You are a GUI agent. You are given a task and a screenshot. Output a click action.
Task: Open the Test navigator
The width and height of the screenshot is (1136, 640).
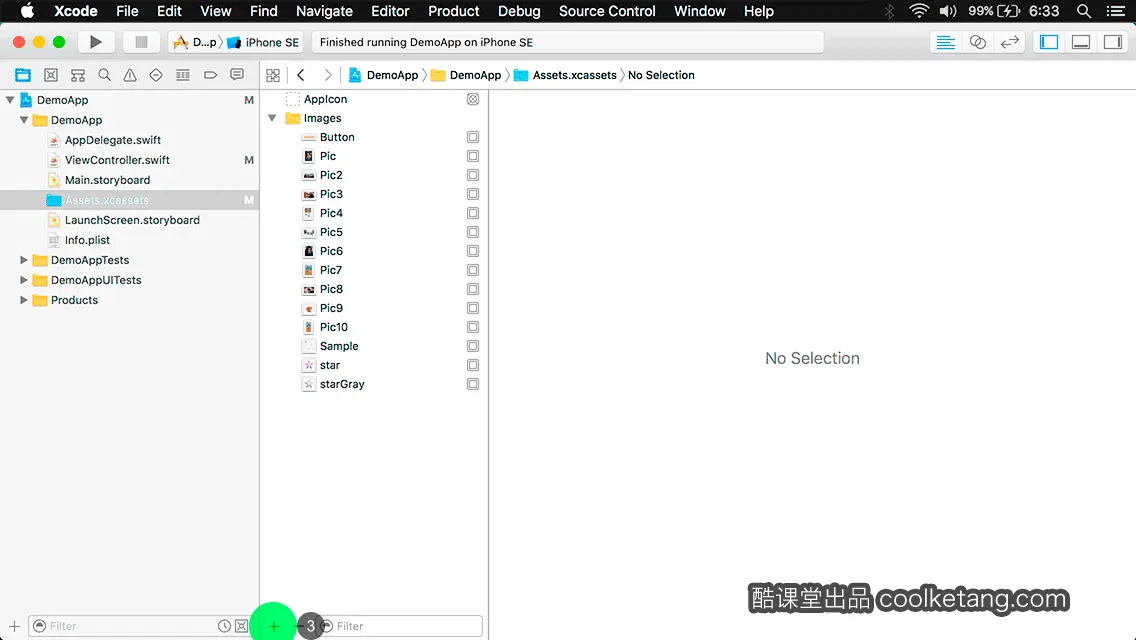pos(156,75)
